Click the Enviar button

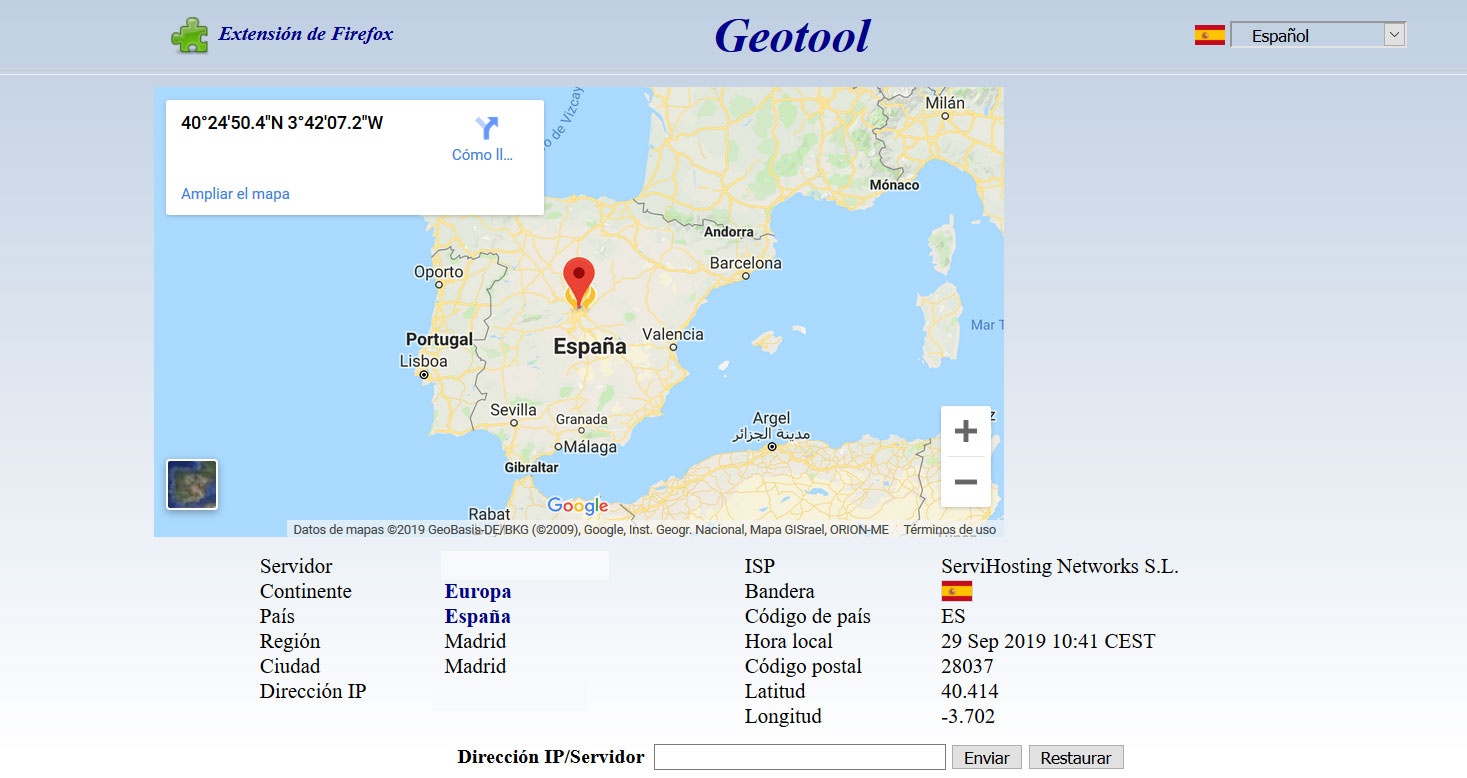click(987, 758)
